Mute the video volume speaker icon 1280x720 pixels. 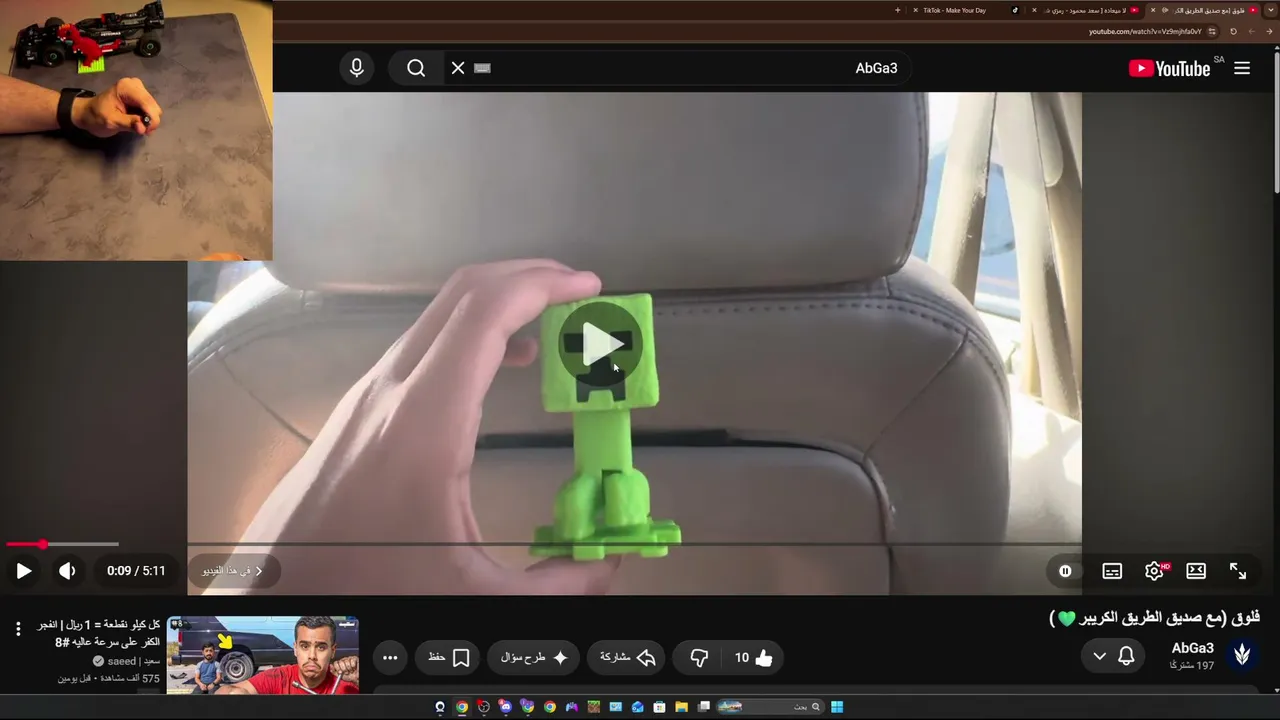coord(67,571)
